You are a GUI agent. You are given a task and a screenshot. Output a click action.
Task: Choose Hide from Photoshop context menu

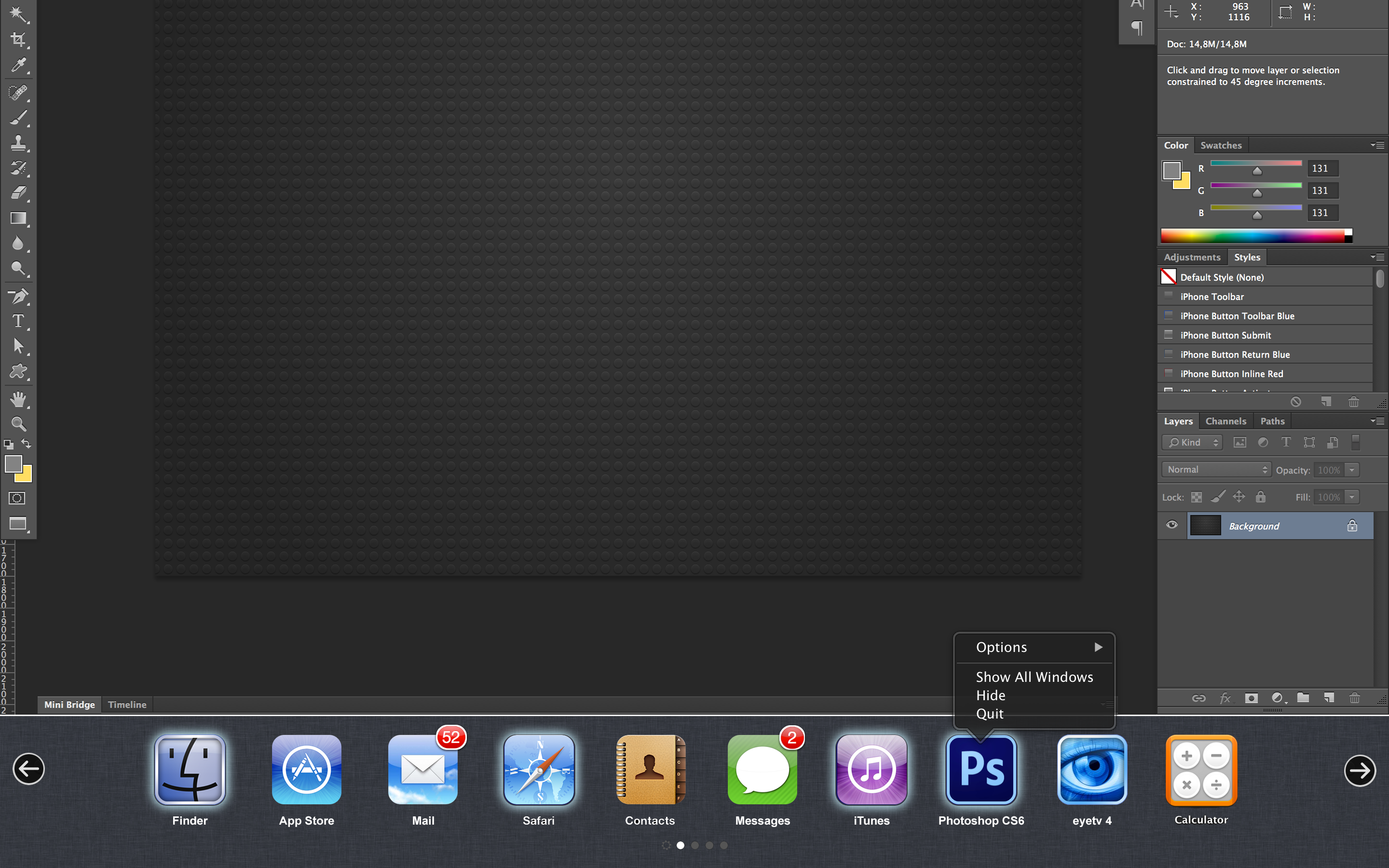(991, 695)
